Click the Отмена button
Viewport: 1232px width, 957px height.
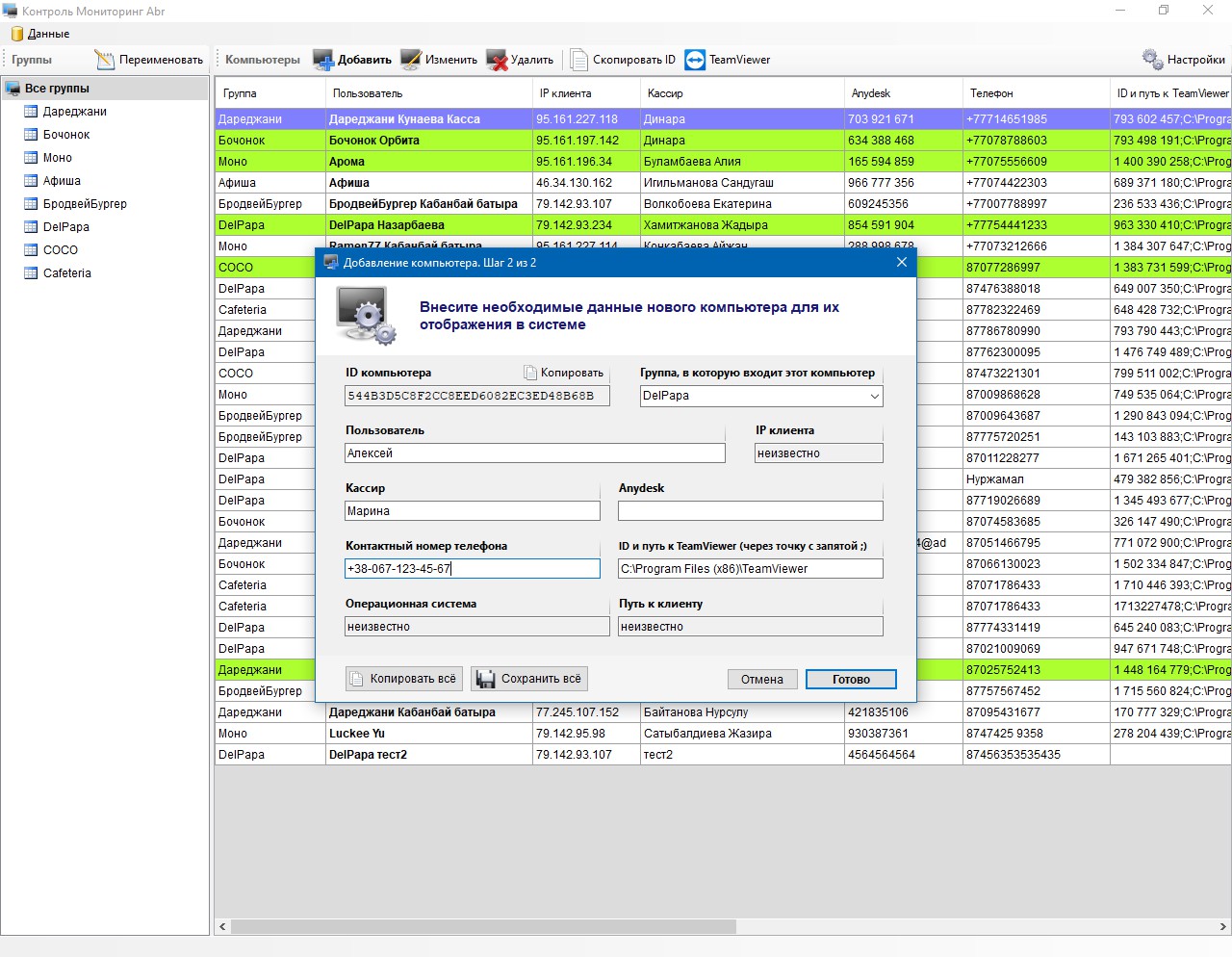762,680
